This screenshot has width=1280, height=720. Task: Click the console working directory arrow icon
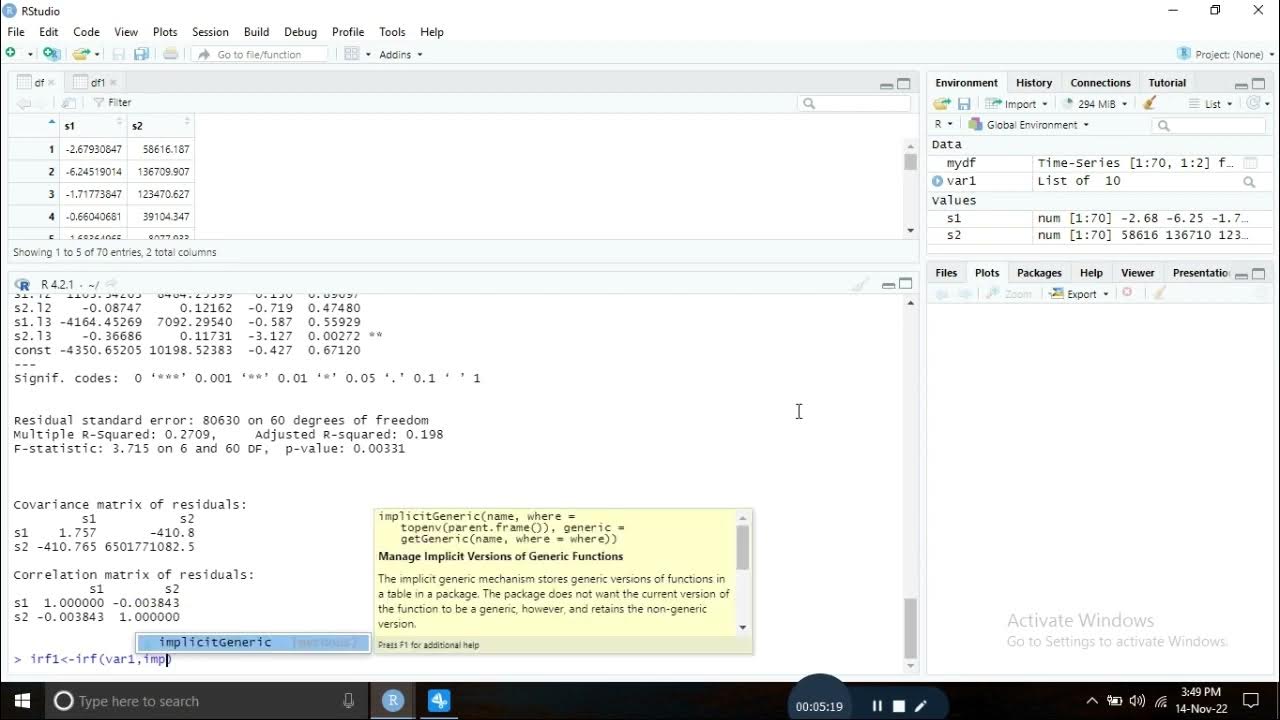pos(111,285)
